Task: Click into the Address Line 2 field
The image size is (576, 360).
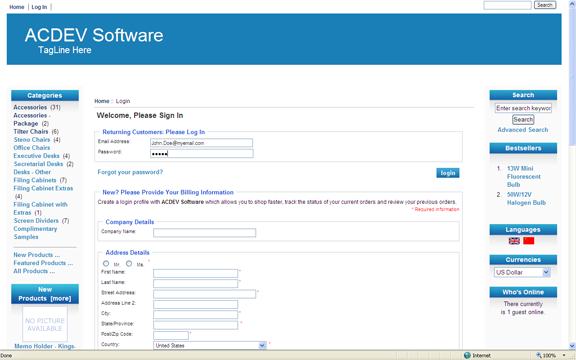Action: click(x=195, y=304)
